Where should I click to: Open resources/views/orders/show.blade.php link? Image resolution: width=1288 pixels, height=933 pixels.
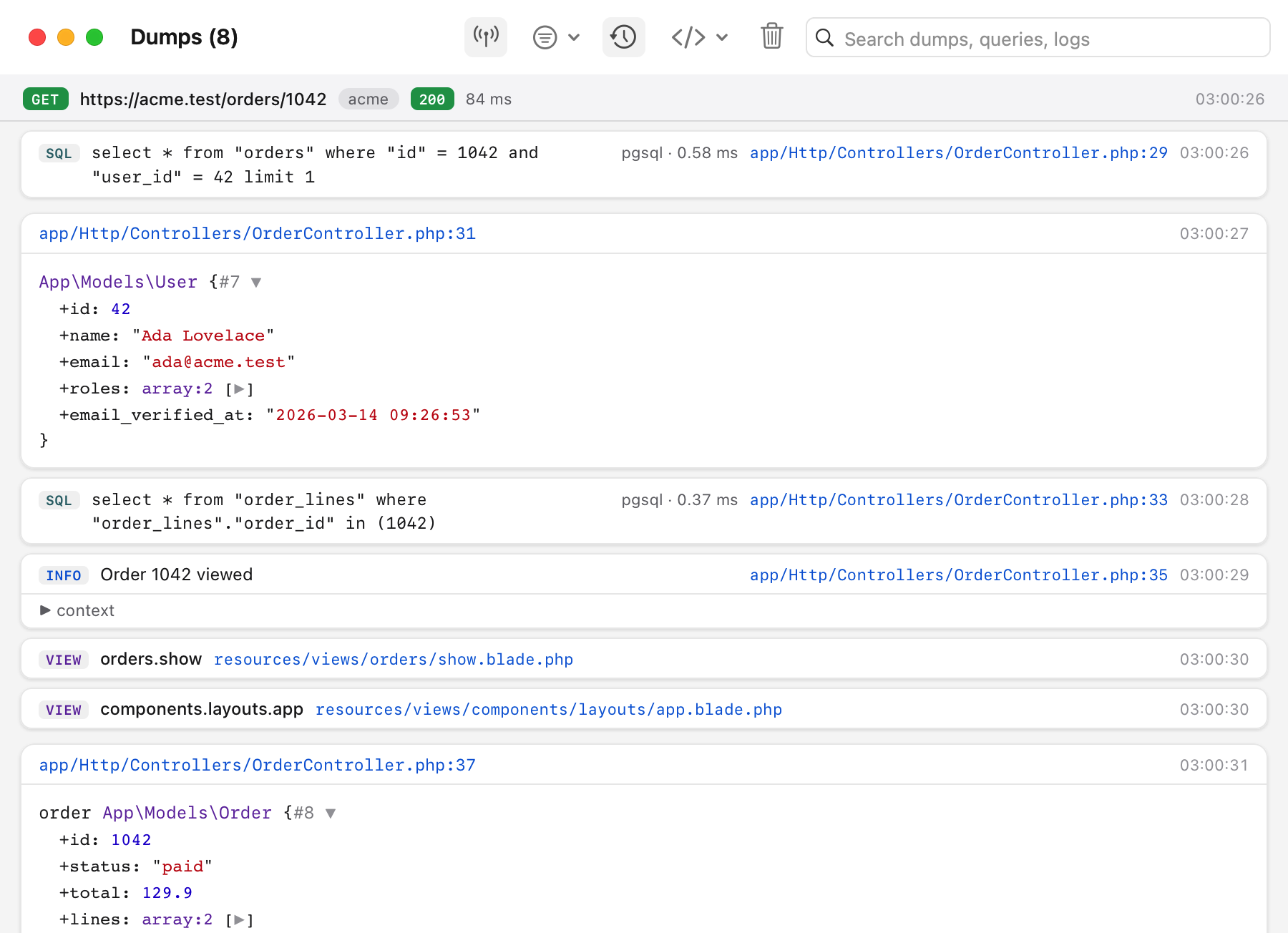pos(394,660)
